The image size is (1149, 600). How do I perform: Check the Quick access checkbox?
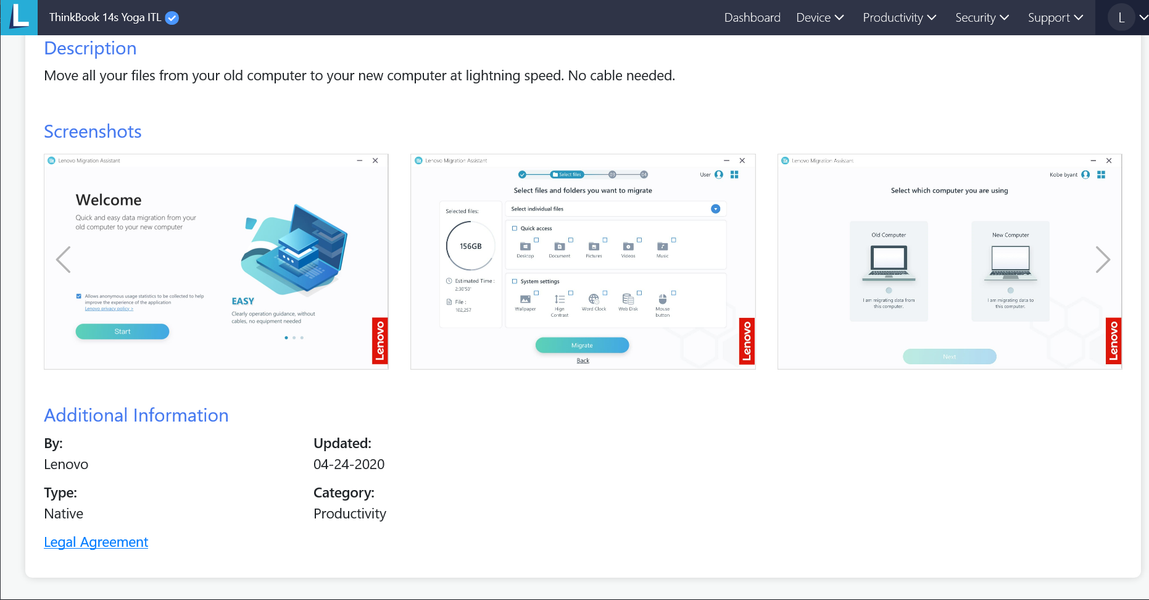[514, 229]
